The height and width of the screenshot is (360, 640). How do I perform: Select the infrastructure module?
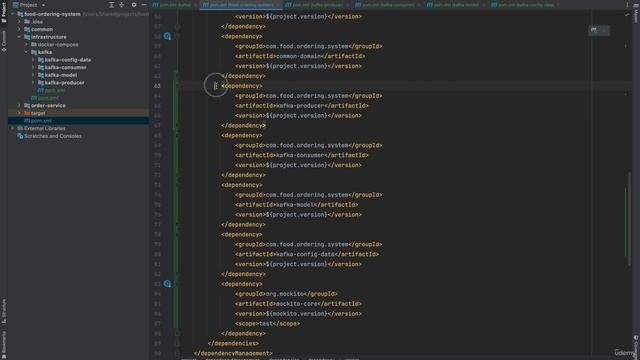point(49,37)
